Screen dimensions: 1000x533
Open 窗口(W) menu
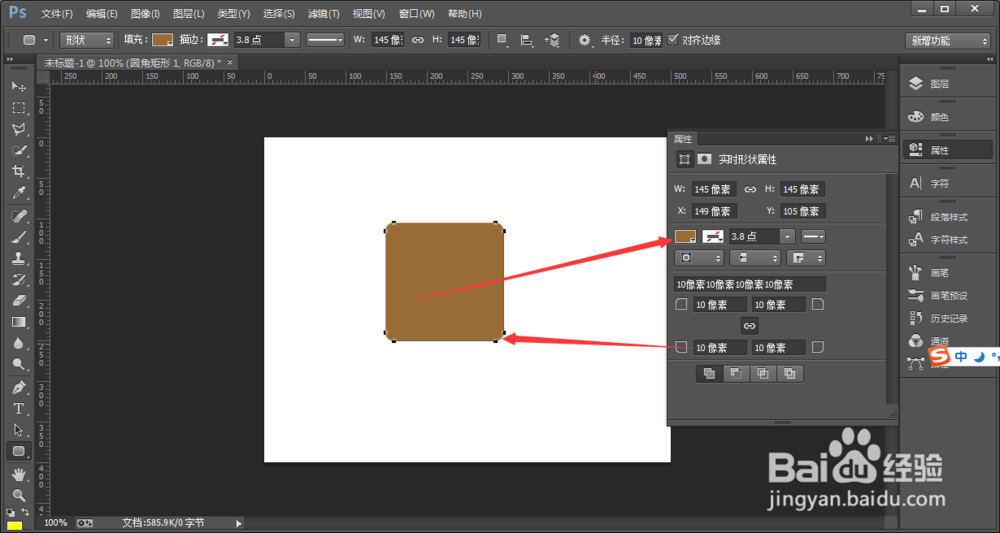click(x=416, y=13)
